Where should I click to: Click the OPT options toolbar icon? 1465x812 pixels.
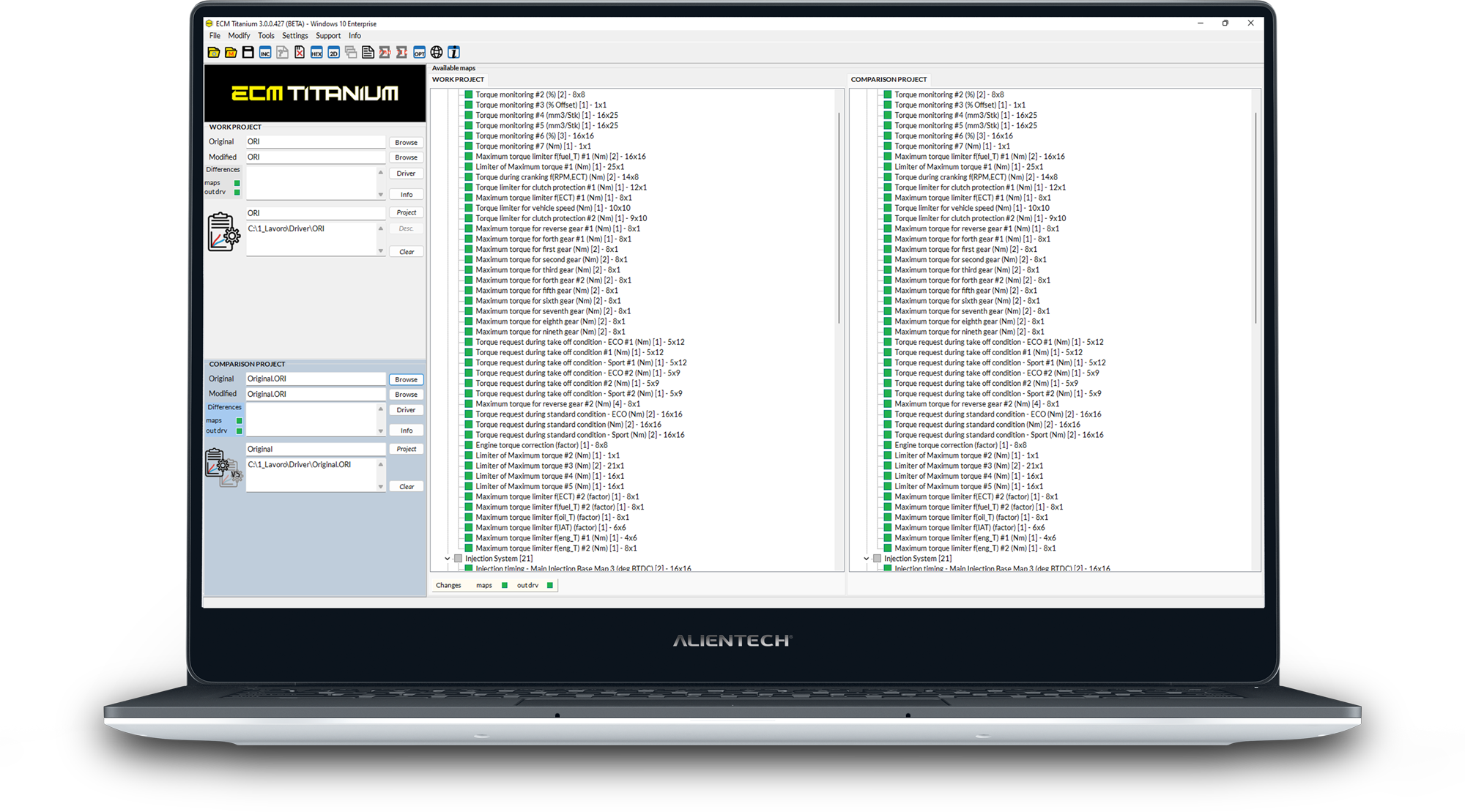click(419, 52)
